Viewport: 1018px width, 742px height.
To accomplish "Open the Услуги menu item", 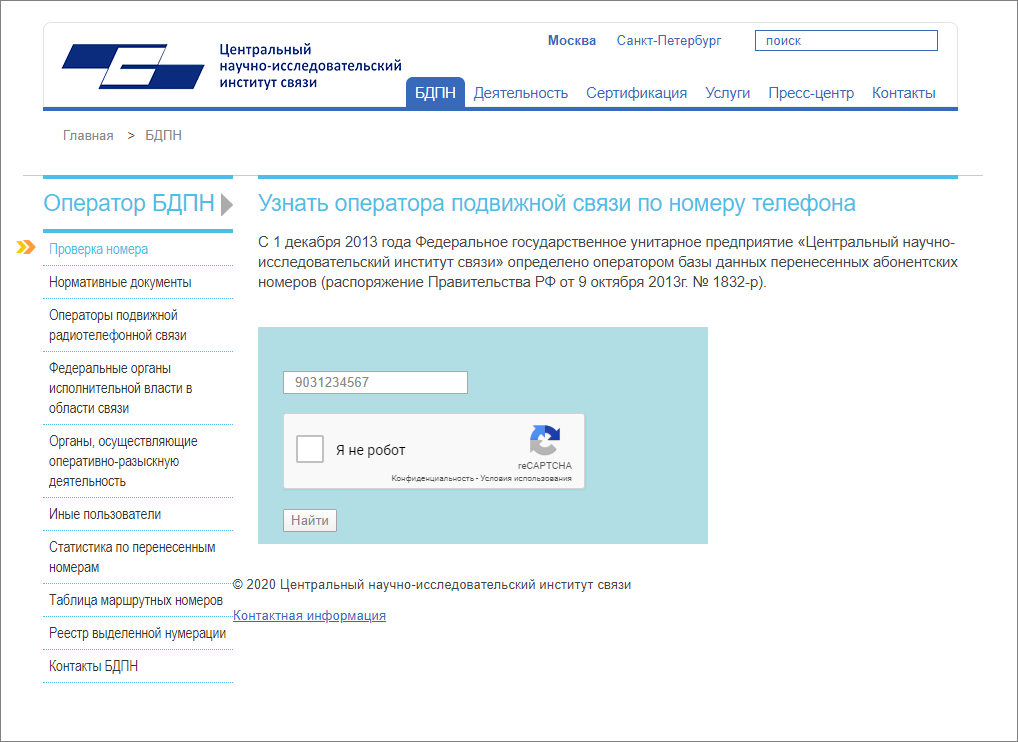I will coord(727,92).
